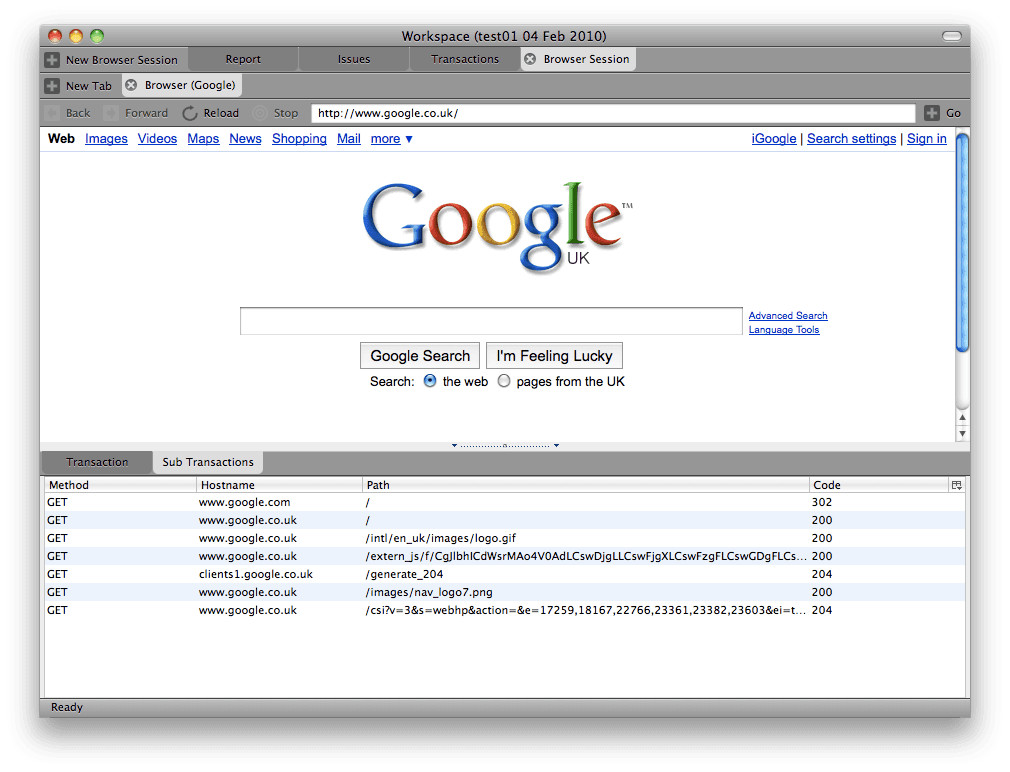Sort by the Code column header
Image resolution: width=1010 pixels, height=772 pixels.
point(879,485)
